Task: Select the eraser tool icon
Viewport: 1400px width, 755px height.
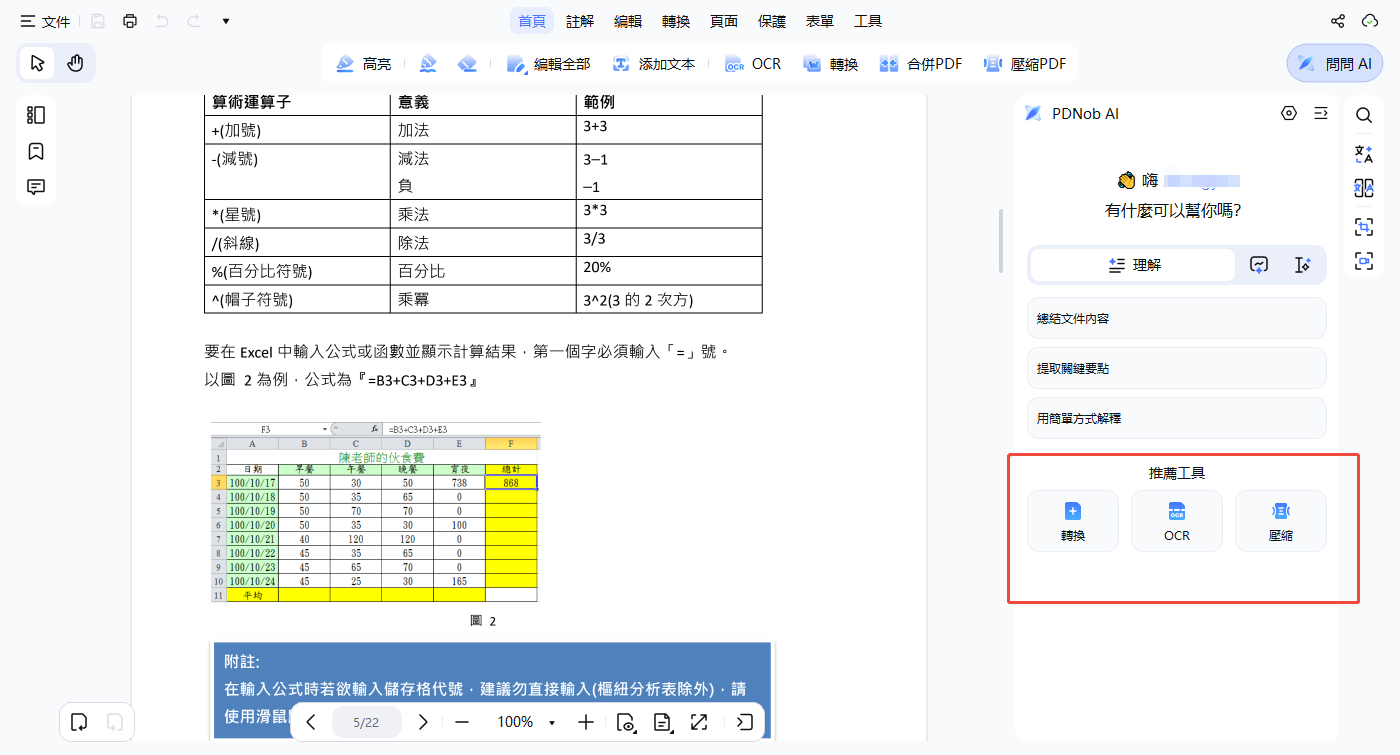Action: coord(467,64)
